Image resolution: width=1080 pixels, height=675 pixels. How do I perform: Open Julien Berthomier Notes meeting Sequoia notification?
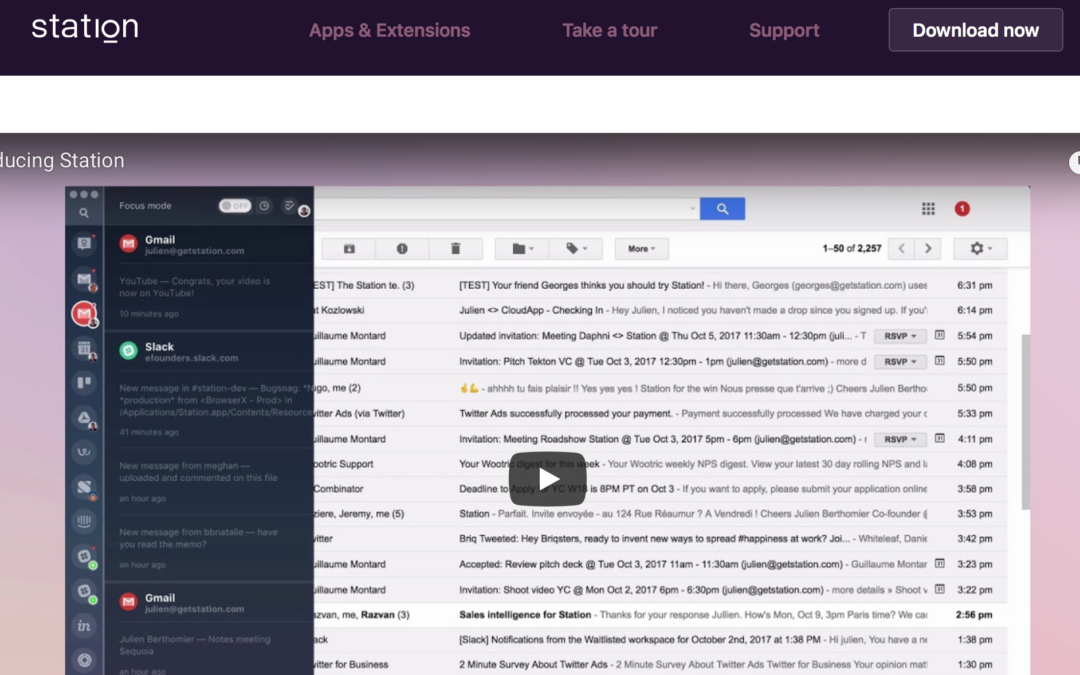209,651
